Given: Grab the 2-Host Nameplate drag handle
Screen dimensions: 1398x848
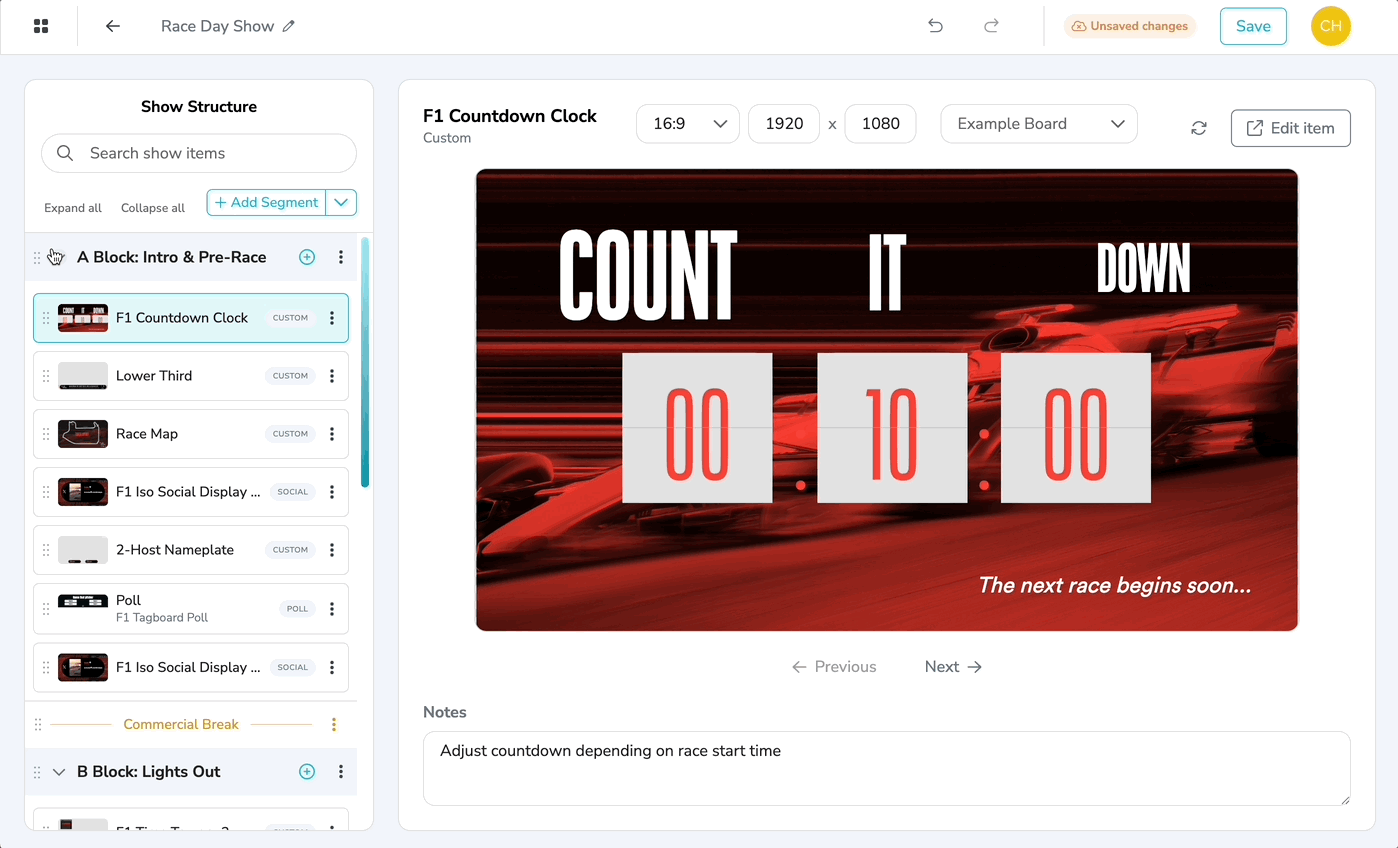Looking at the screenshot, I should point(46,550).
